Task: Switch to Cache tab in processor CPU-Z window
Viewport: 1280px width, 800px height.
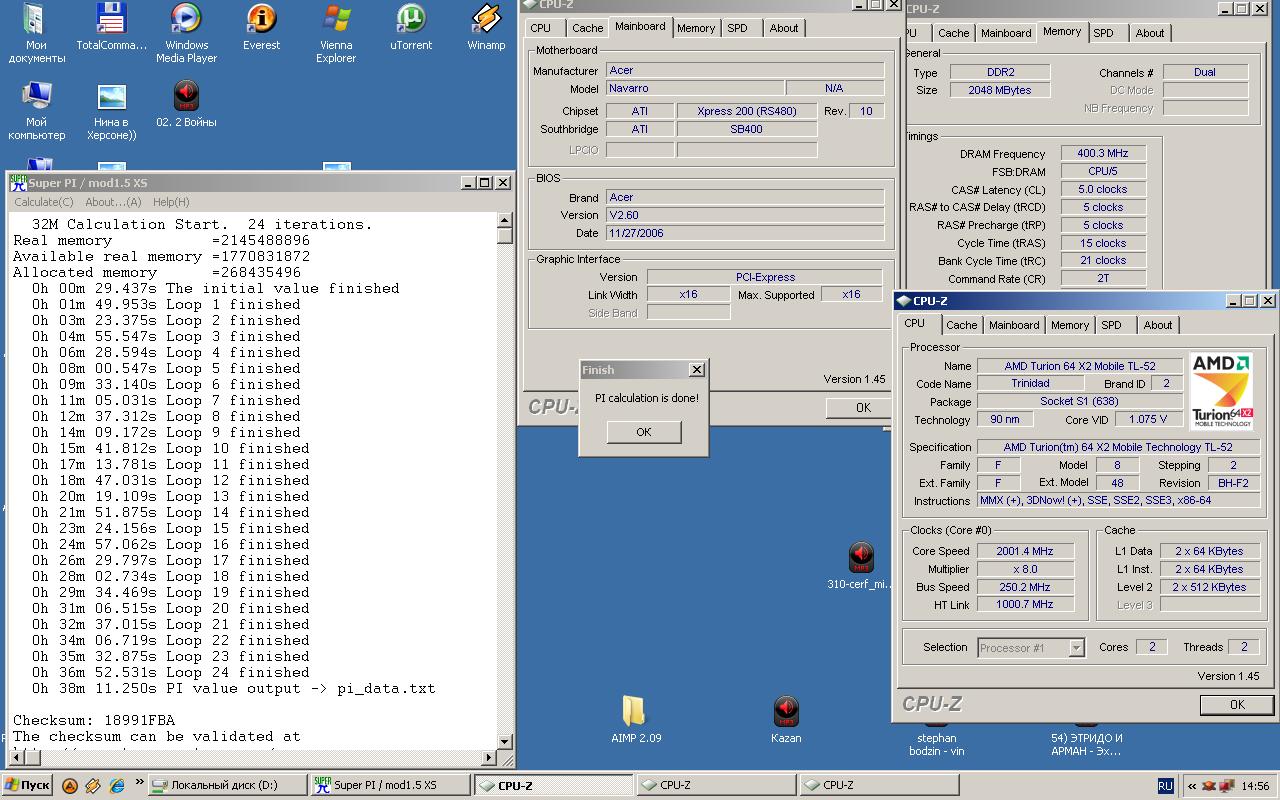Action: pos(961,325)
